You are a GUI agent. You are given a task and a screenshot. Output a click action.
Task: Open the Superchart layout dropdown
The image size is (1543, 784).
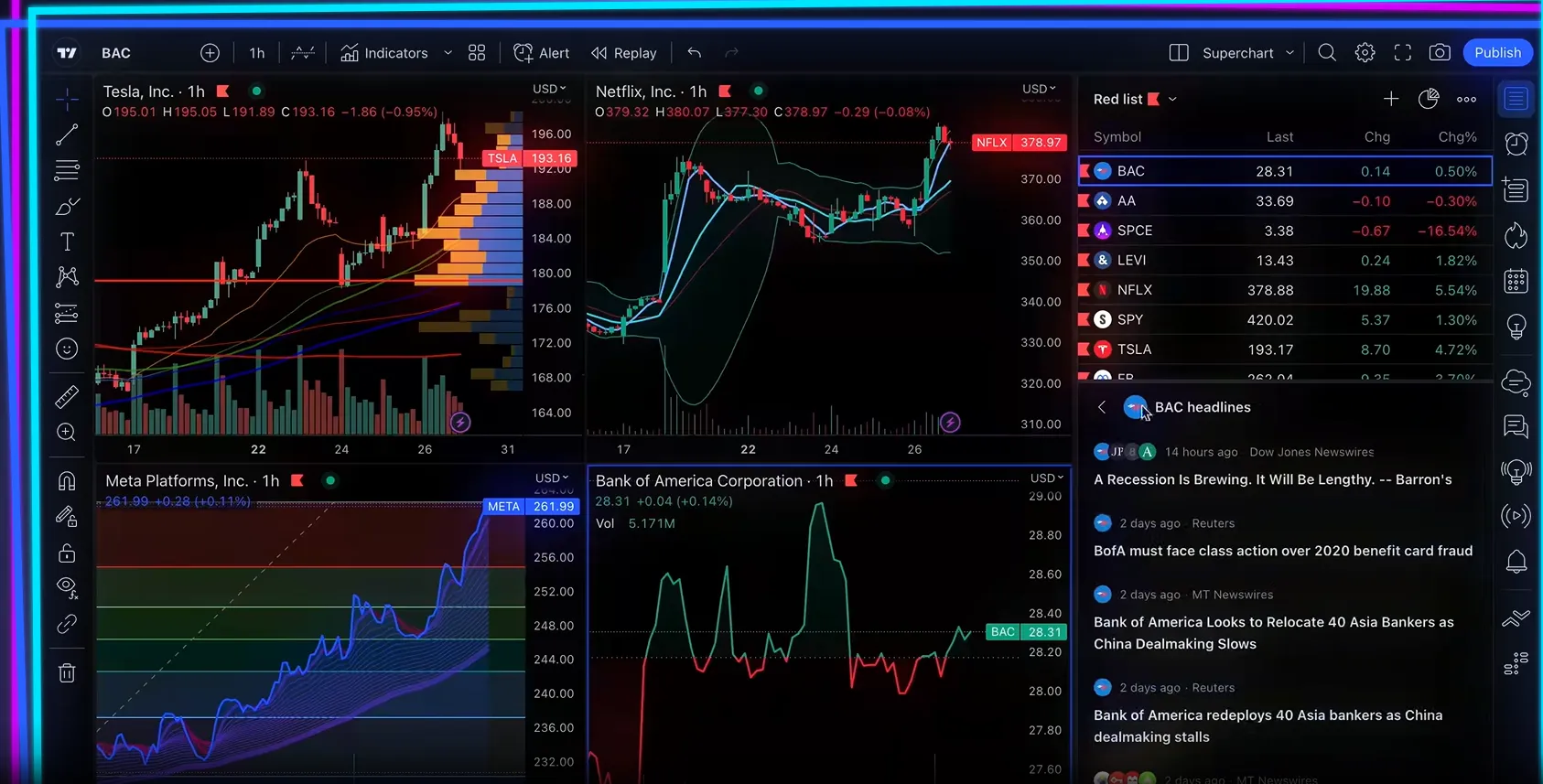point(1289,53)
